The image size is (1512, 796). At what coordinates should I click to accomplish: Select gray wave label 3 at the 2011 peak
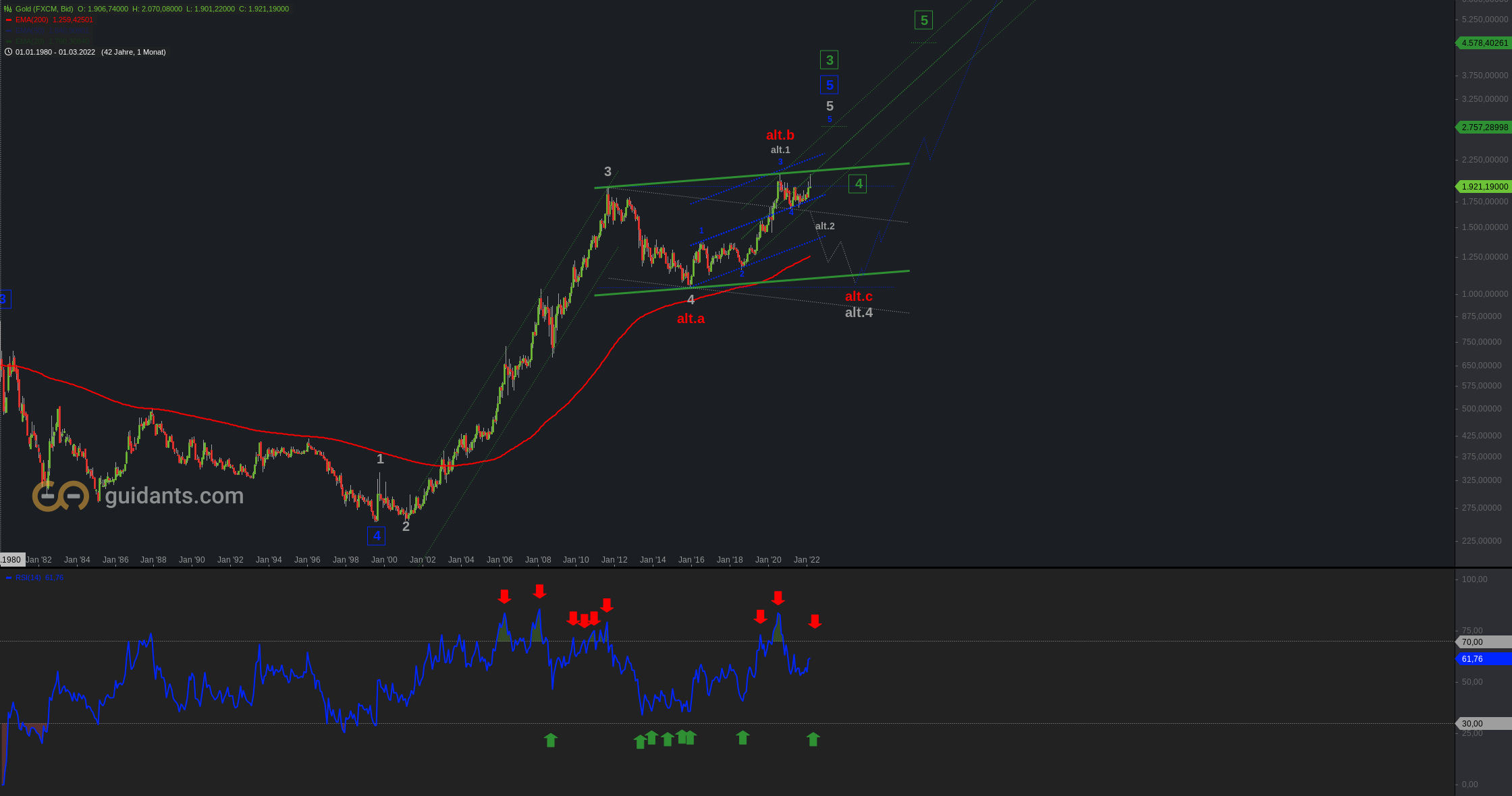[607, 172]
